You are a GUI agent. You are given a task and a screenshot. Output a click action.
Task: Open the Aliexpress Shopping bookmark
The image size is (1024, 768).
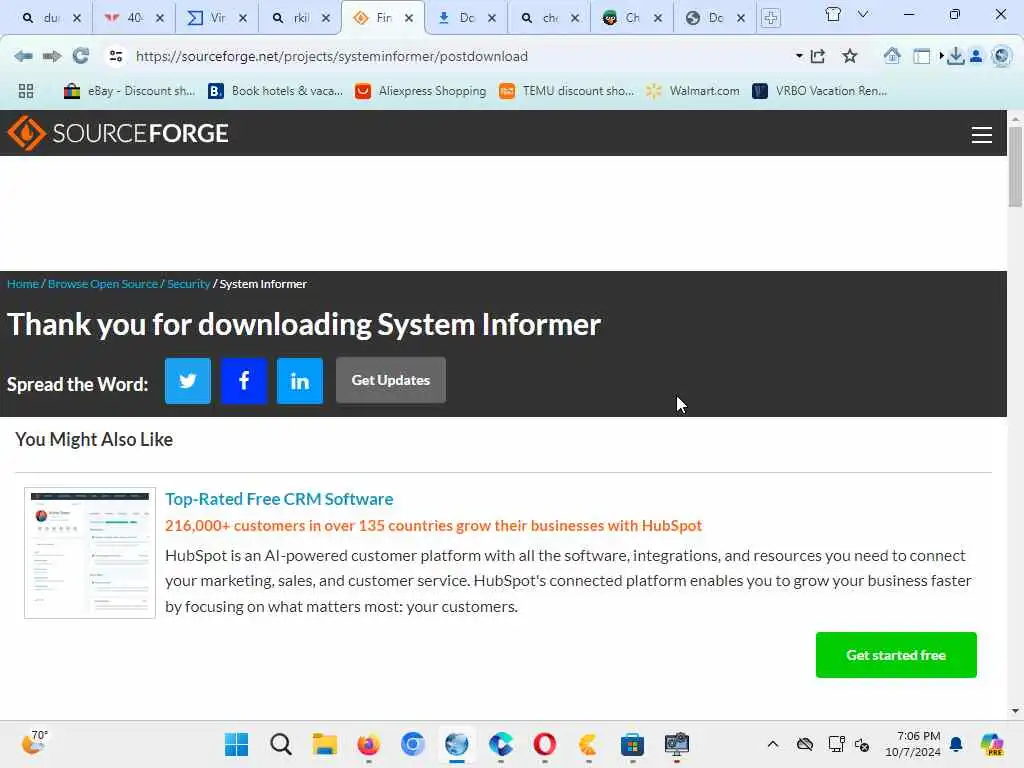(421, 91)
